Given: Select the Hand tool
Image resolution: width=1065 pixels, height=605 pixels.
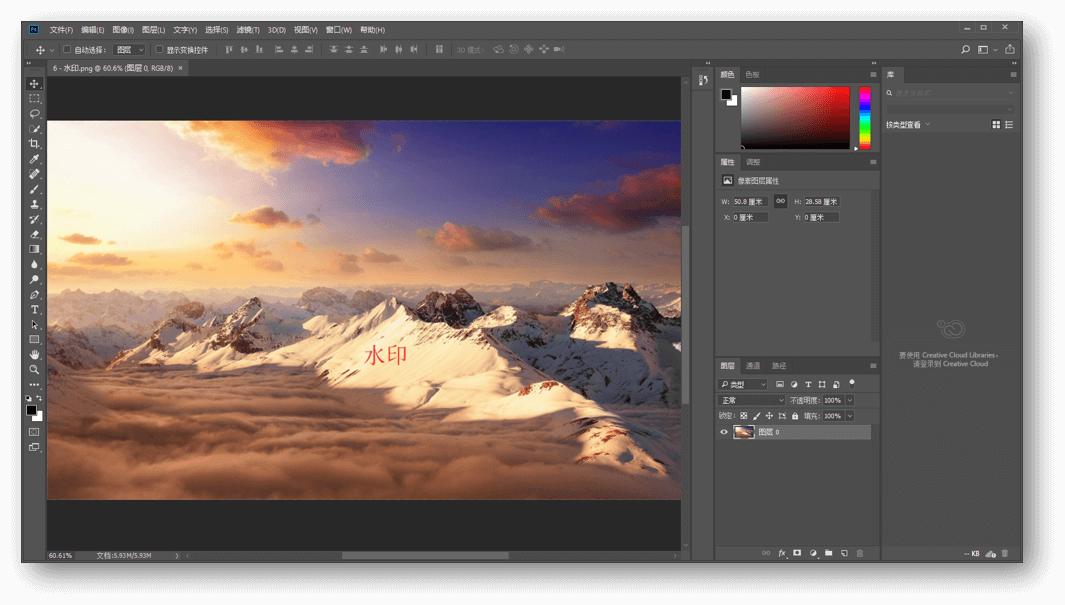Looking at the screenshot, I should click(x=34, y=355).
